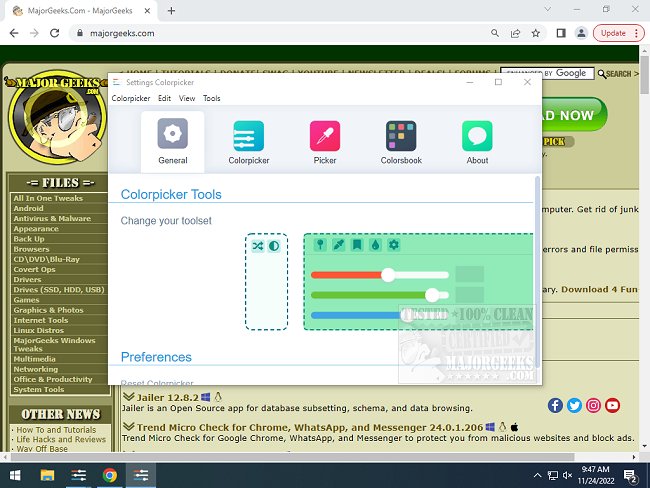Screen dimensions: 650x488
Task: Open File Explorer from the taskbar
Action: [47, 476]
